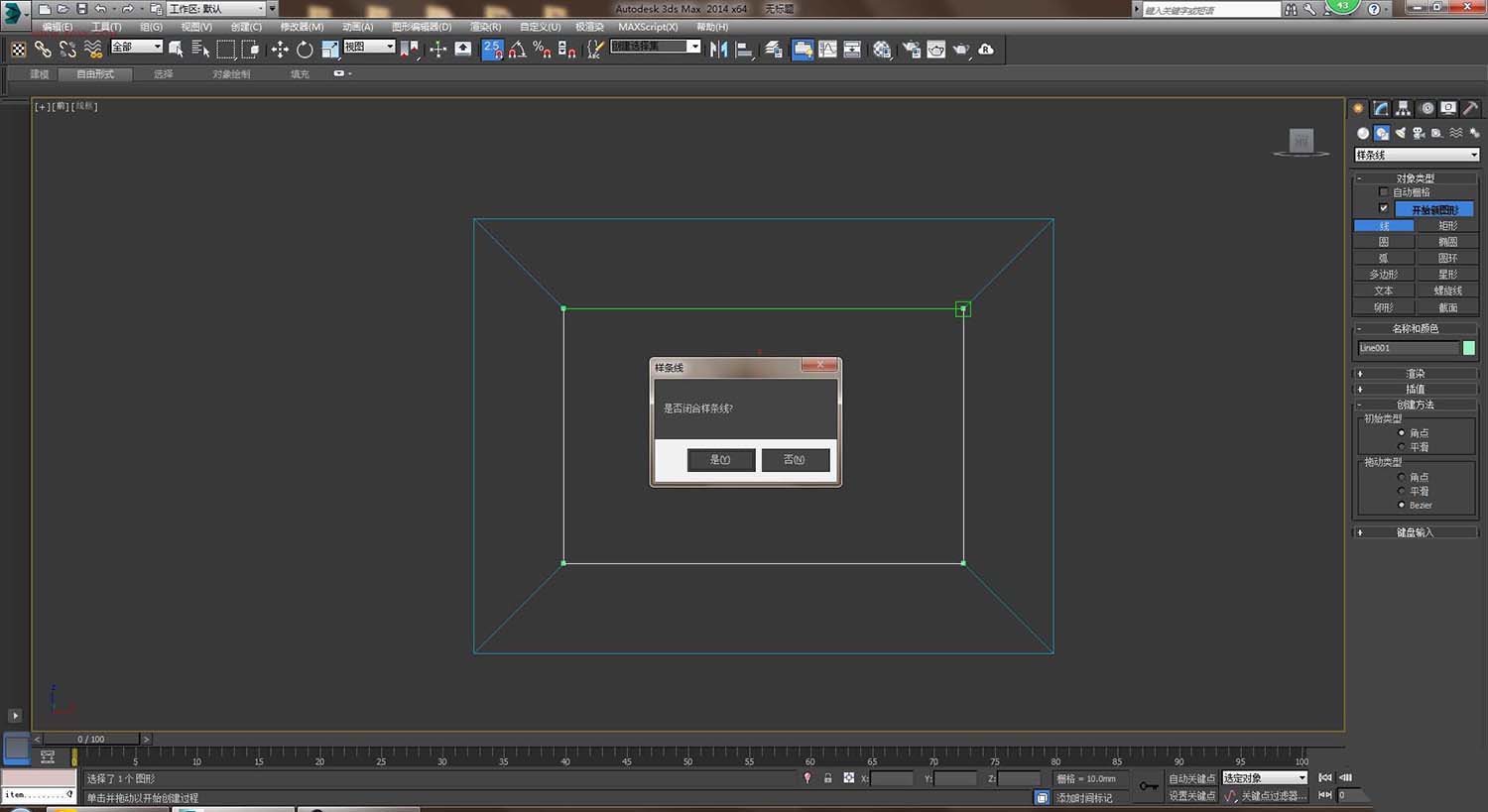Click the Render Production teapot icon
The image size is (1488, 812).
pyautogui.click(x=960, y=50)
